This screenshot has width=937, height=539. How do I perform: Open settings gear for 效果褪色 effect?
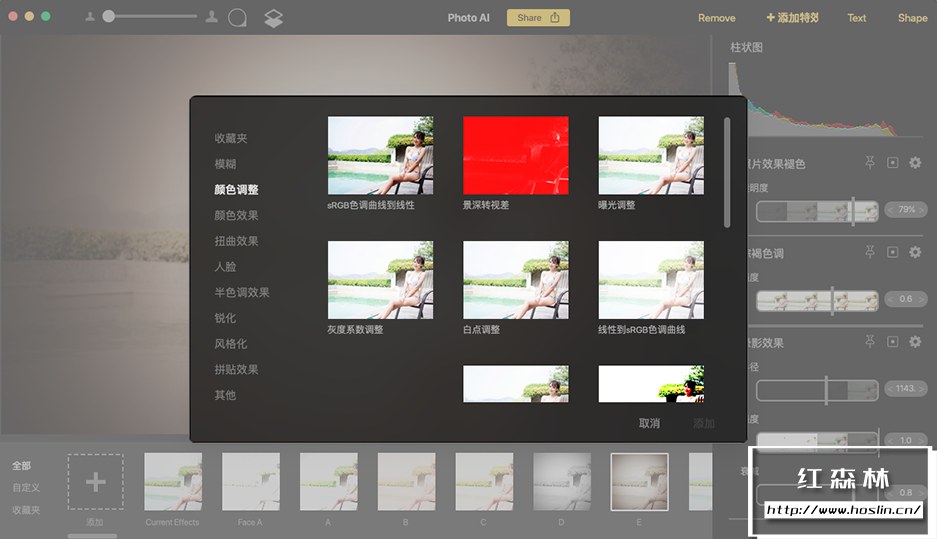[x=915, y=163]
